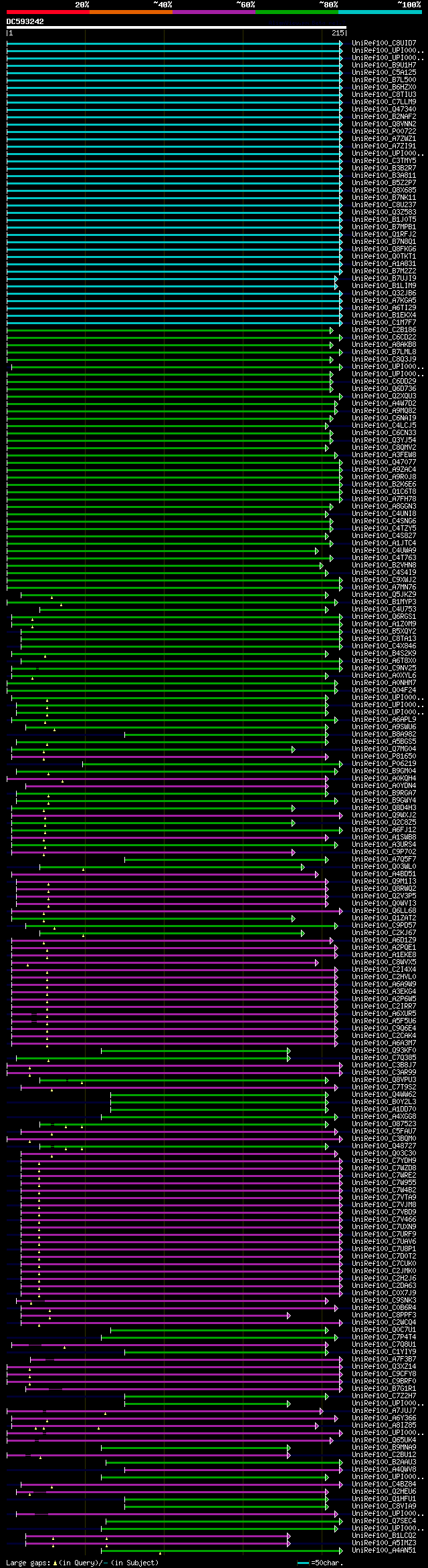Select hit label UniRef100_Q9WXJ2
This screenshot has width=428, height=1568.
[x=384, y=815]
